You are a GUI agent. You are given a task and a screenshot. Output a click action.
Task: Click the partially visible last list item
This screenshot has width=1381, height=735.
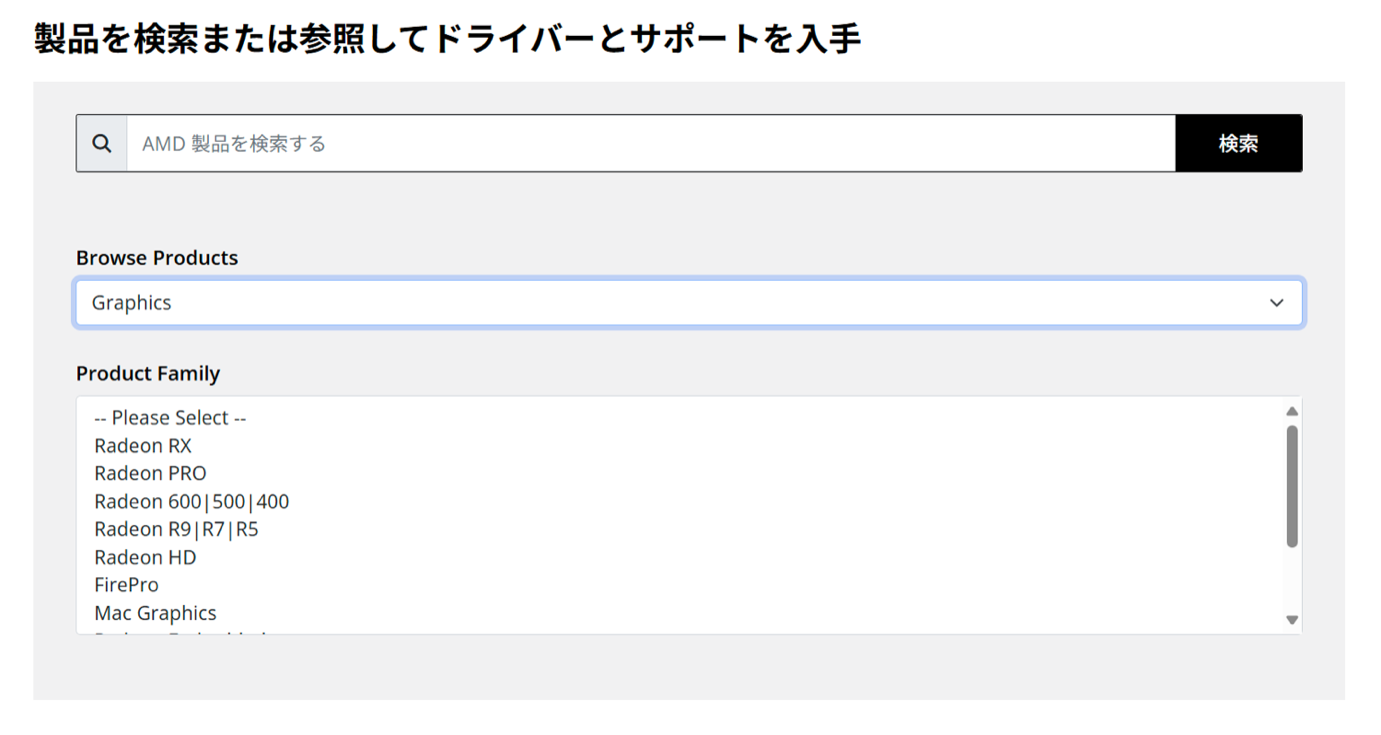coord(180,631)
